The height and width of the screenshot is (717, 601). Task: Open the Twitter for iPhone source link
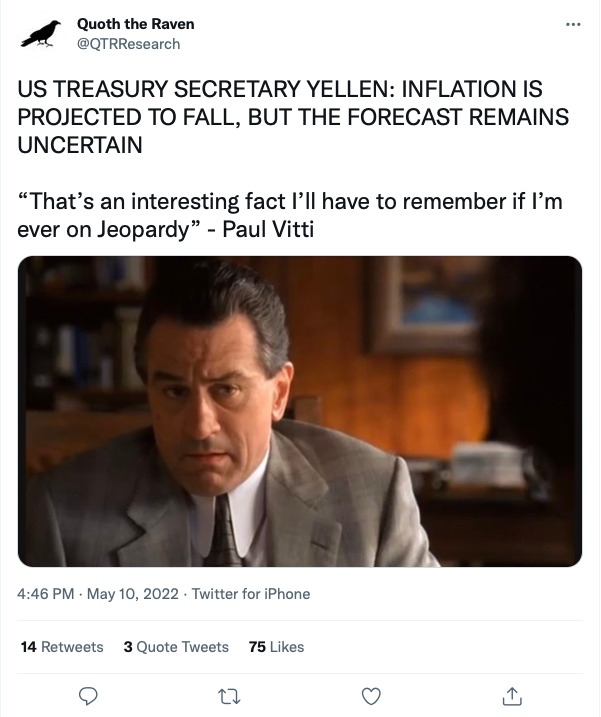pos(250,594)
